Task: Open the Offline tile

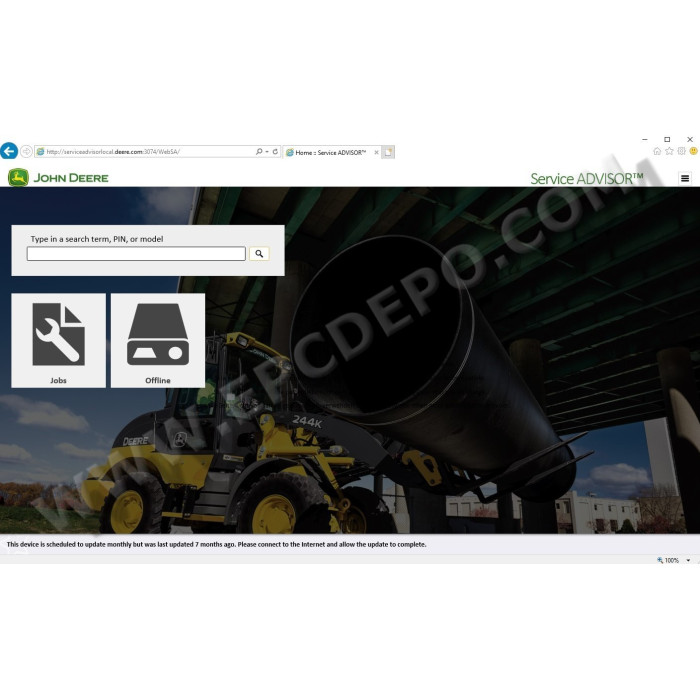Action: tap(158, 340)
